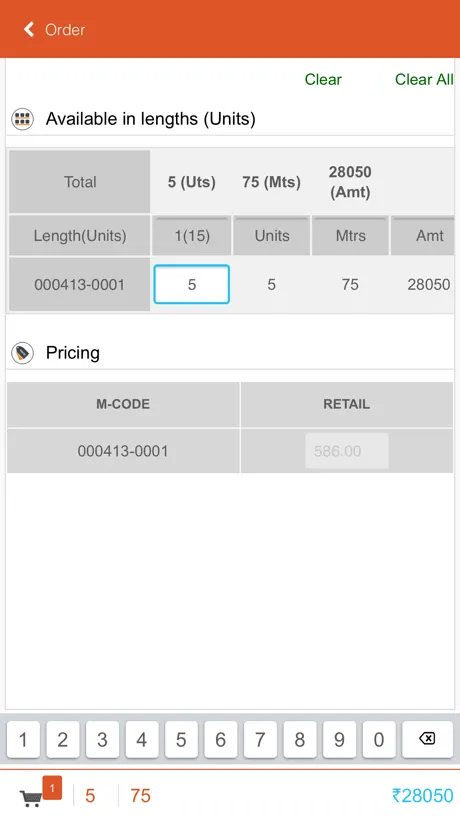
Task: Tap keypad digit 2
Action: tap(63, 739)
